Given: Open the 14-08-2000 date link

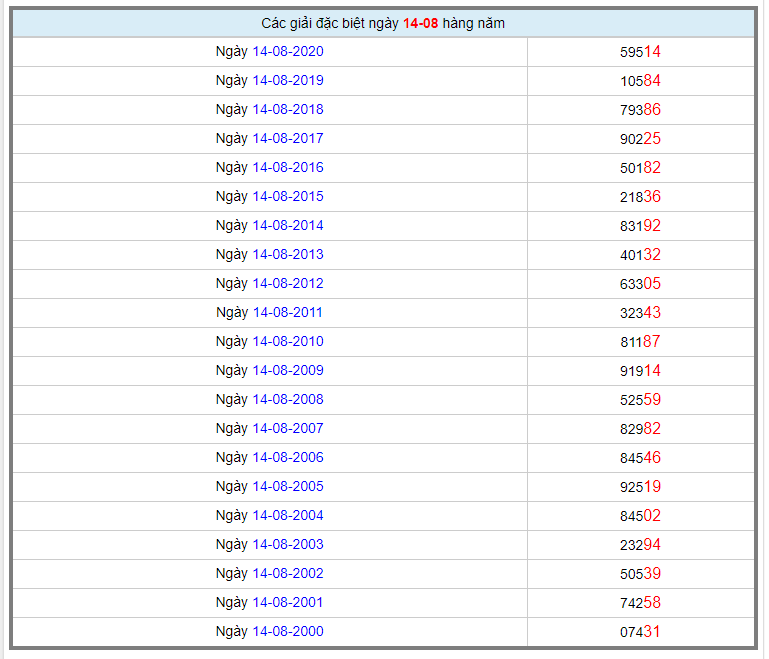Looking at the screenshot, I should (x=288, y=631).
